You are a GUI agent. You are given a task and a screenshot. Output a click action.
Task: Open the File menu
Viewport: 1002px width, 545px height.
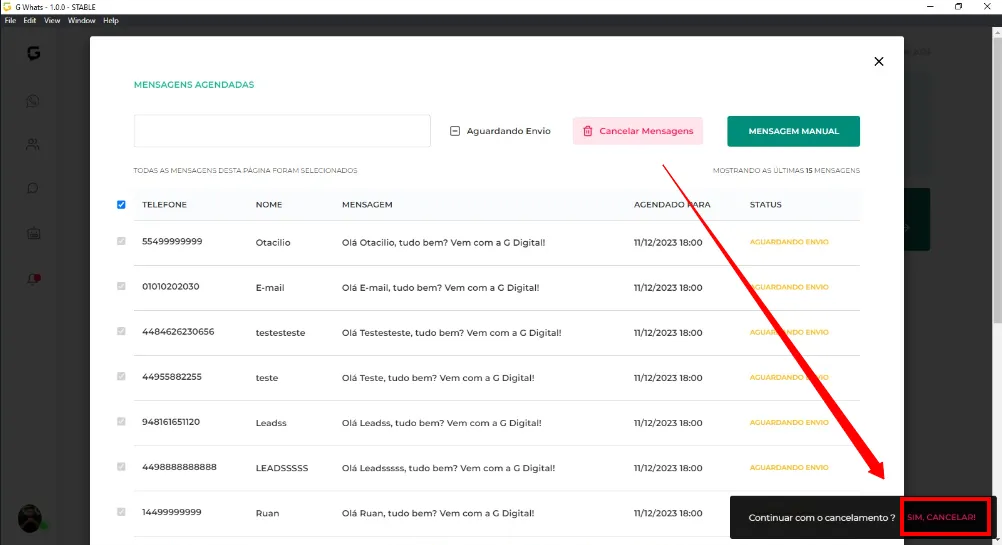pos(10,20)
